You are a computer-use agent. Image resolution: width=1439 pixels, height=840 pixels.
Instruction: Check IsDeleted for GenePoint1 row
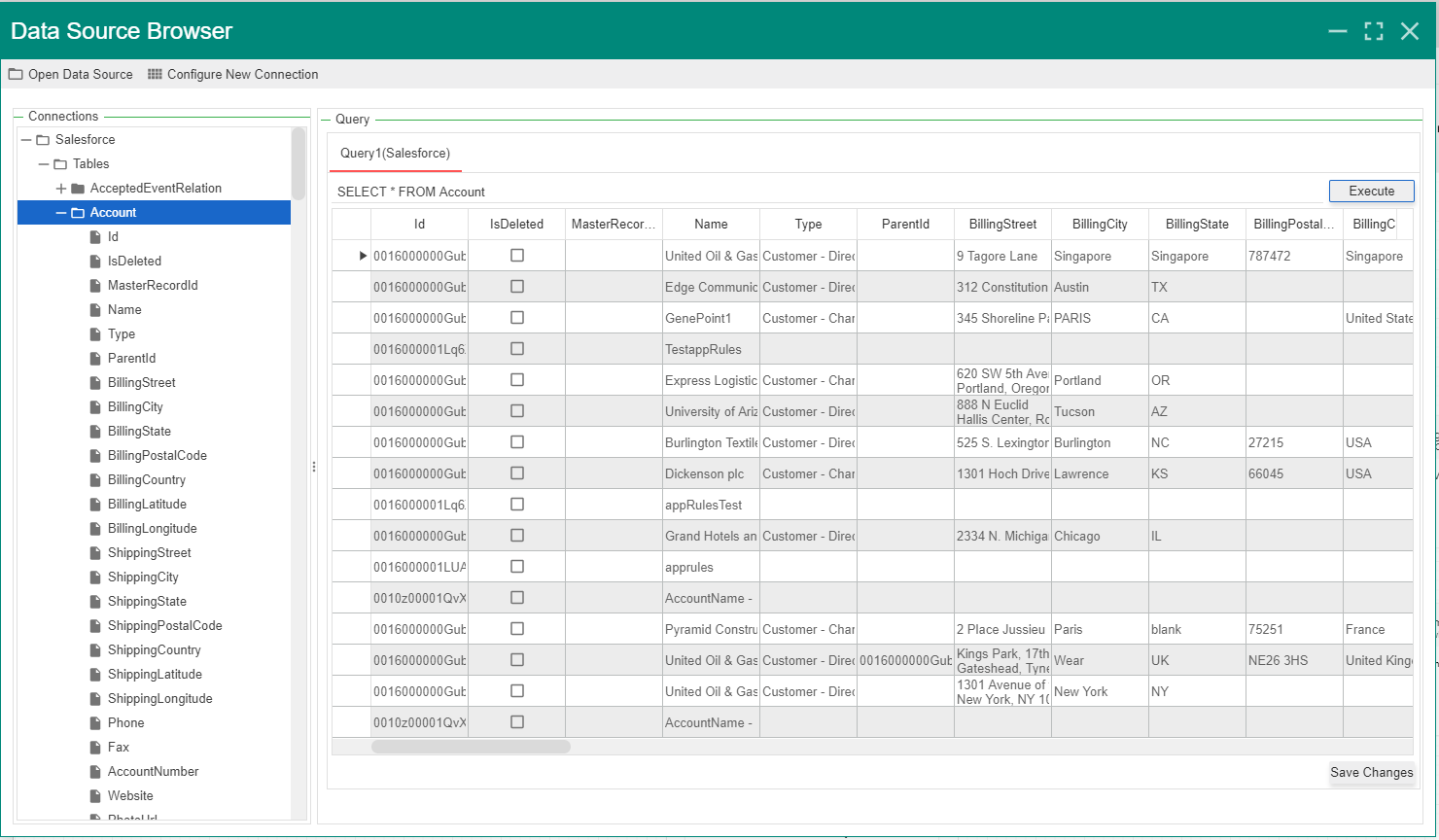[517, 318]
